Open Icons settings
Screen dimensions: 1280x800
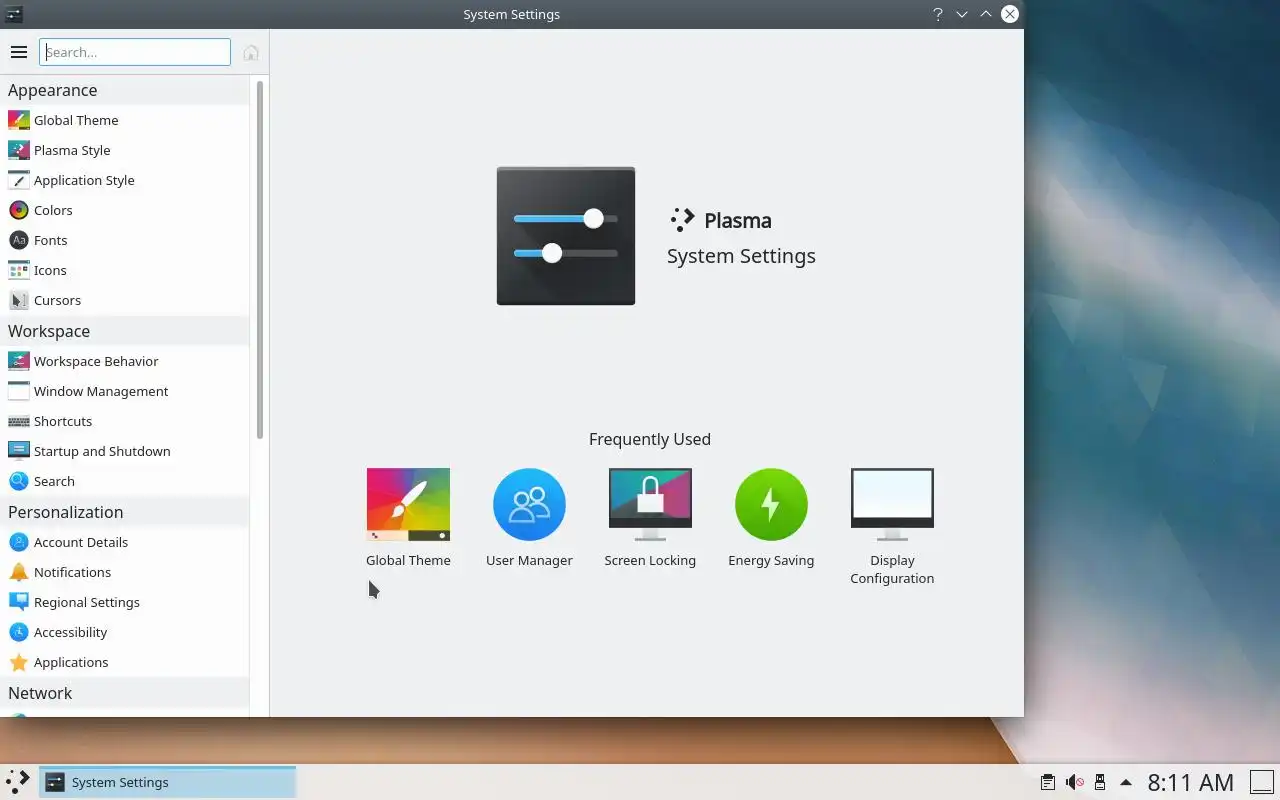tap(125, 270)
